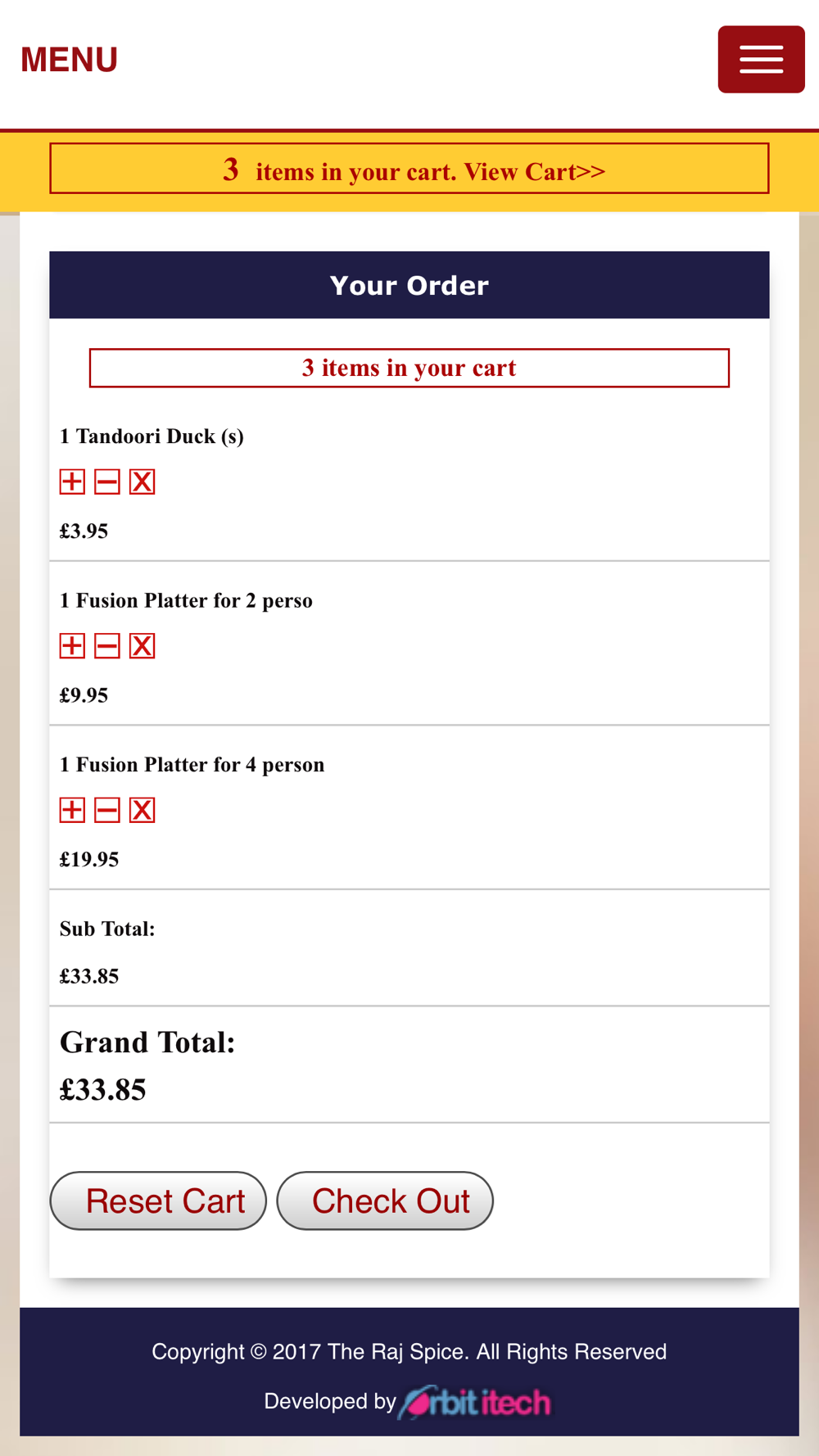The width and height of the screenshot is (819, 1456).
Task: Click the Grand Total amount £33.85
Action: 103,1090
